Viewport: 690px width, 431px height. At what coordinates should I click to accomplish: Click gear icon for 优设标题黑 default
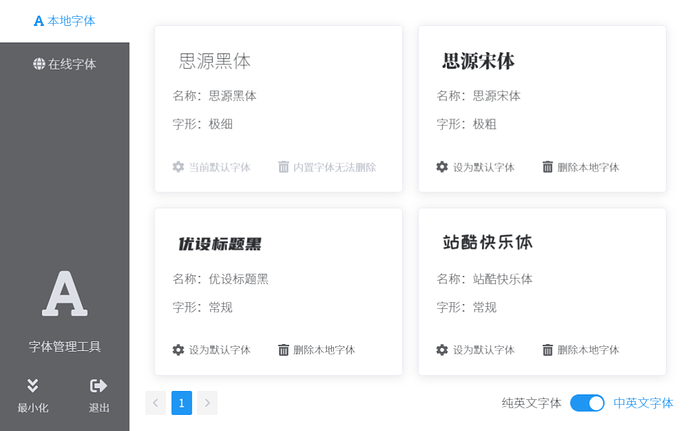tap(178, 350)
